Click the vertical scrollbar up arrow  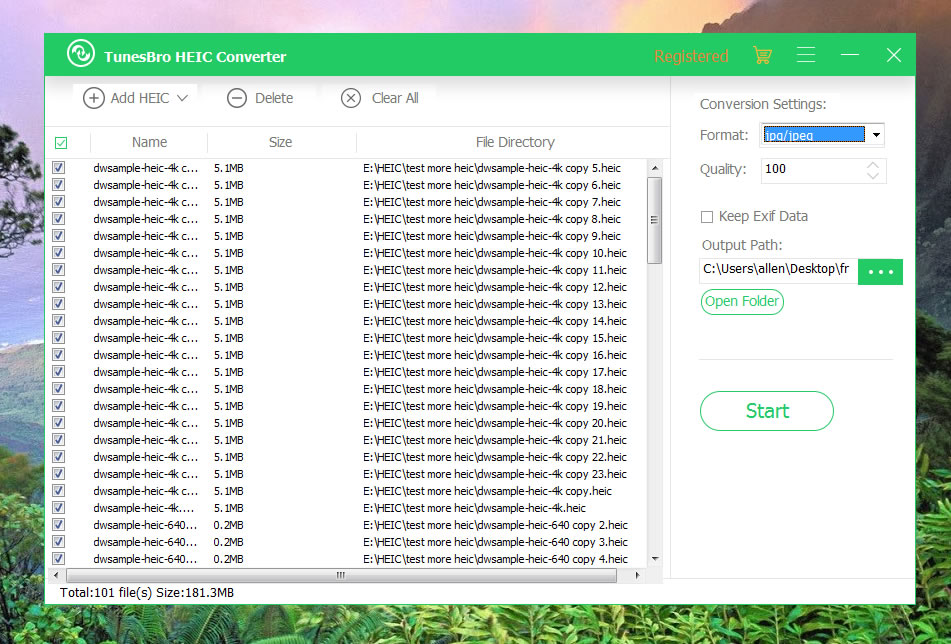[x=654, y=168]
